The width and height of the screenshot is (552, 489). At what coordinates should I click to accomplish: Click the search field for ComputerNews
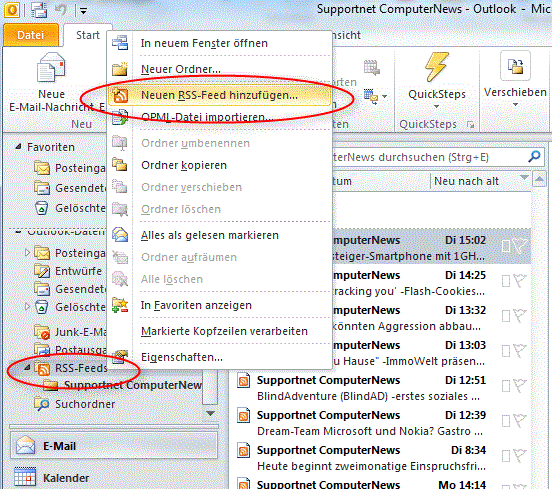428,157
